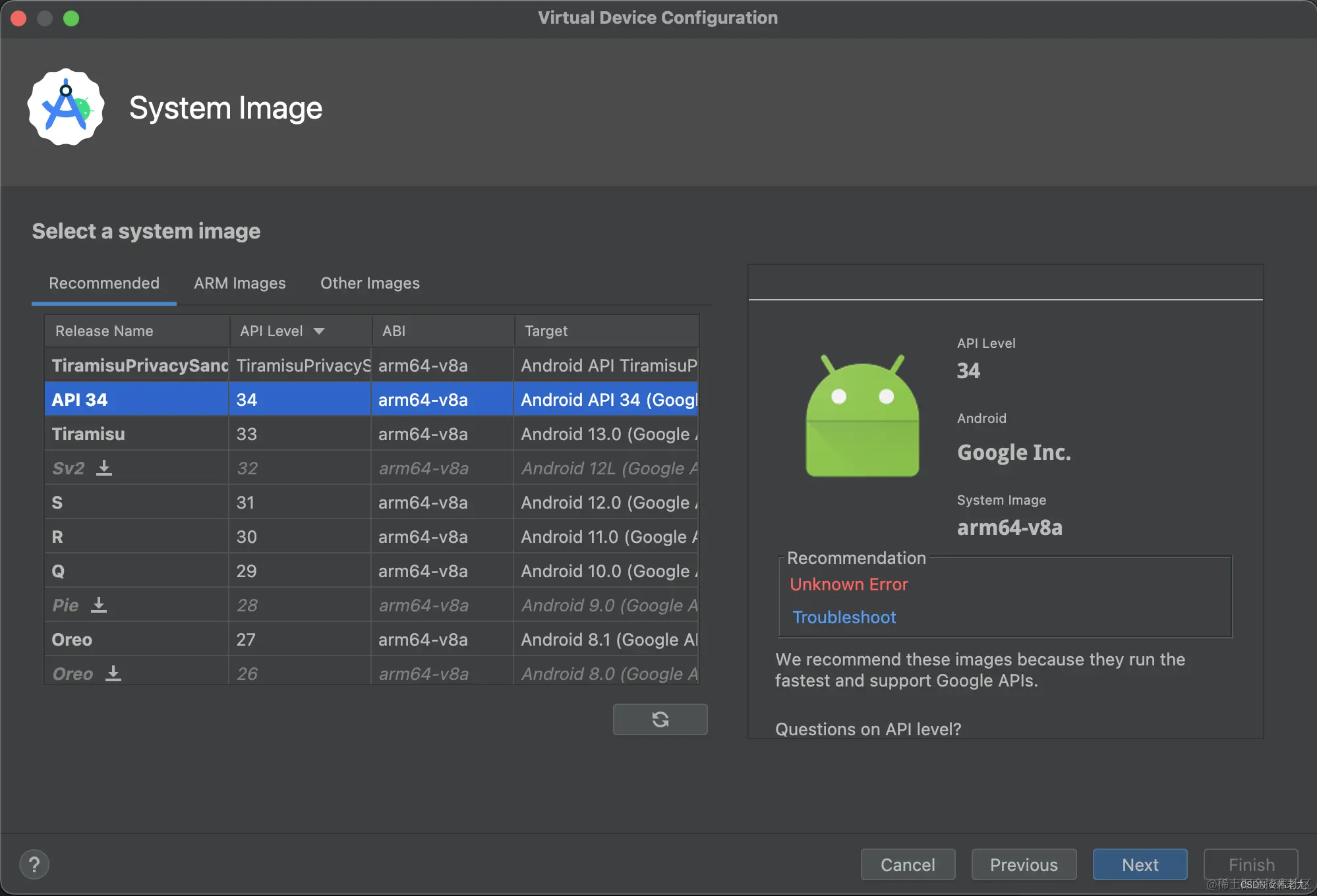Viewport: 1317px width, 896px height.
Task: Open the help question mark
Action: pos(34,864)
